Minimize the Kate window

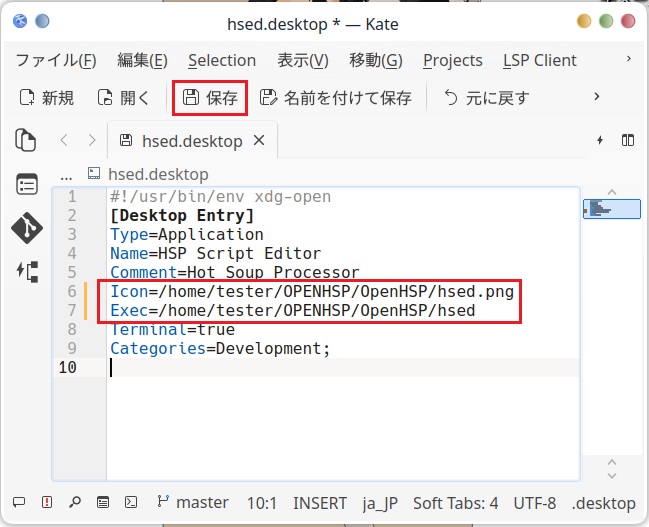[584, 21]
